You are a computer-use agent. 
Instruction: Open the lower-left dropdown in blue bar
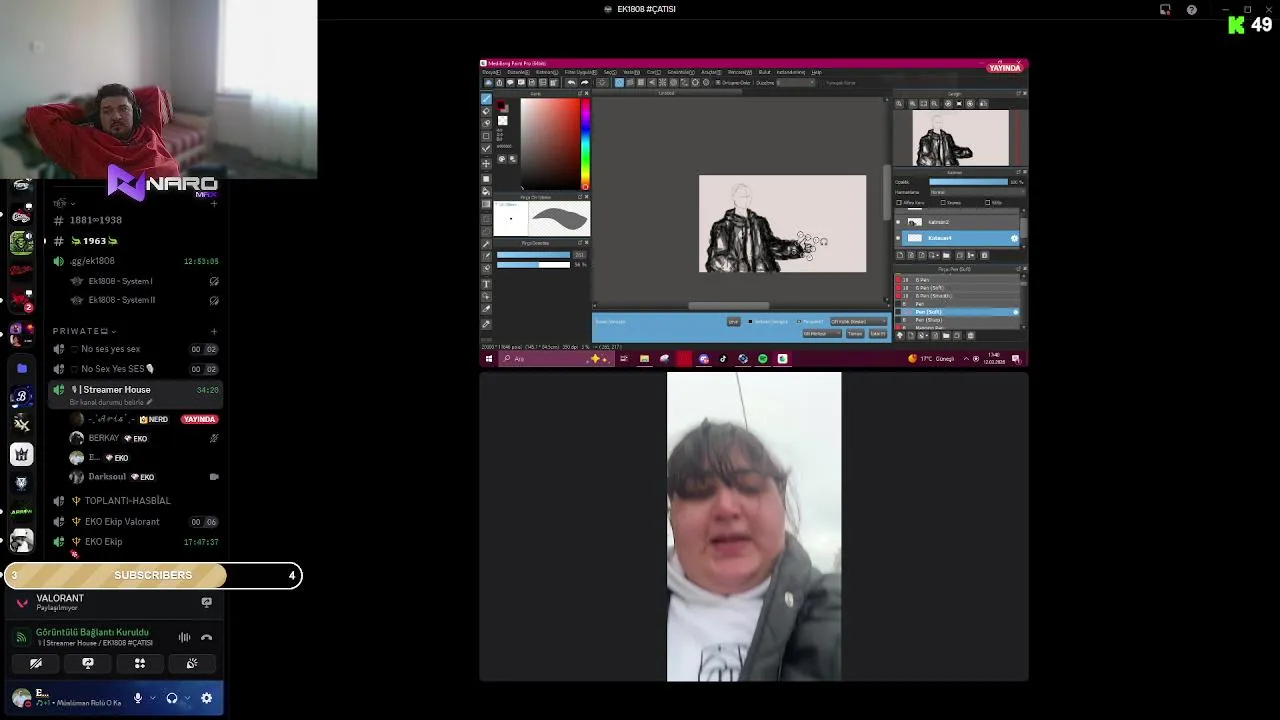coord(820,334)
